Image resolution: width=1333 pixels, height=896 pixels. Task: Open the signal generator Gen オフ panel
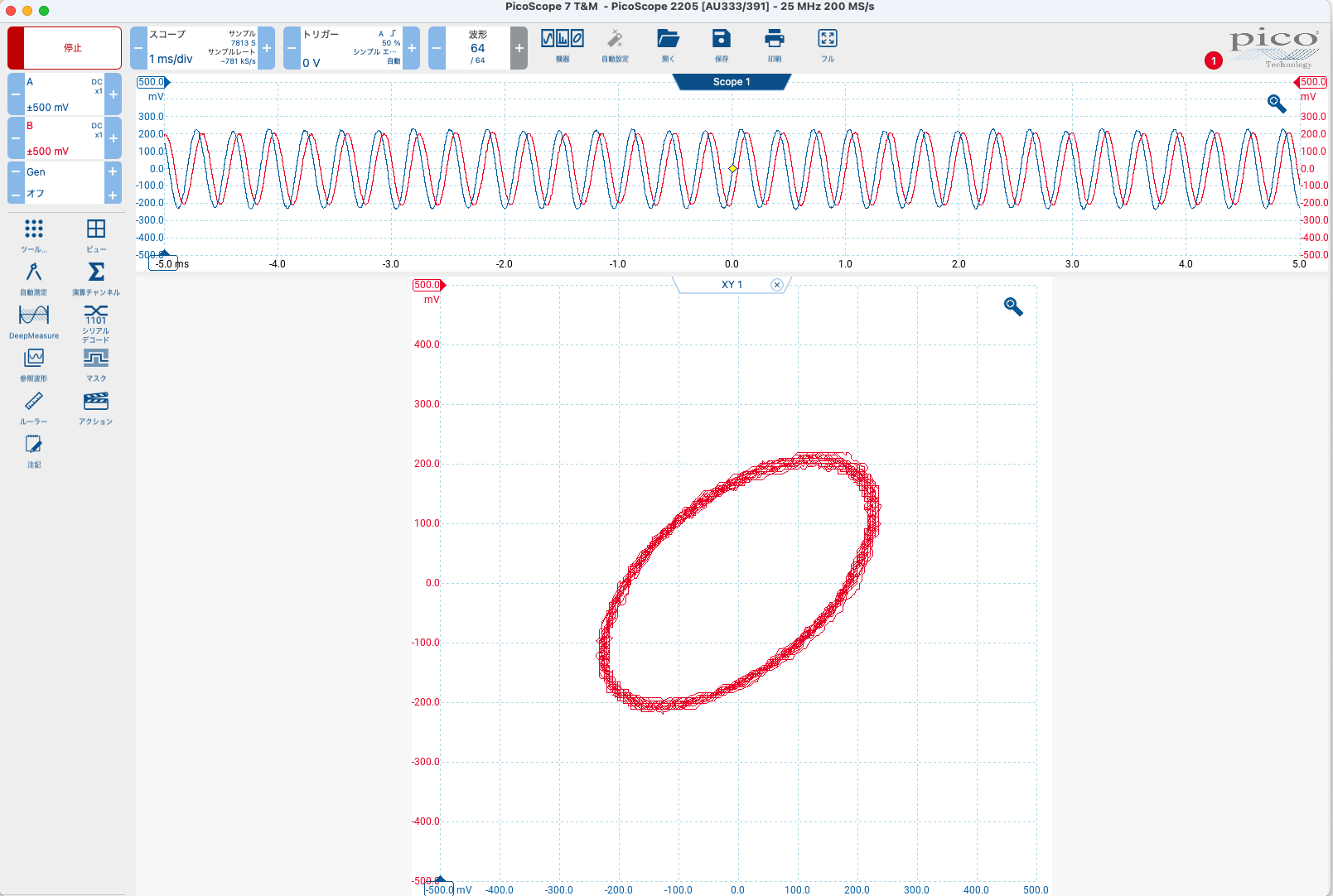[64, 182]
